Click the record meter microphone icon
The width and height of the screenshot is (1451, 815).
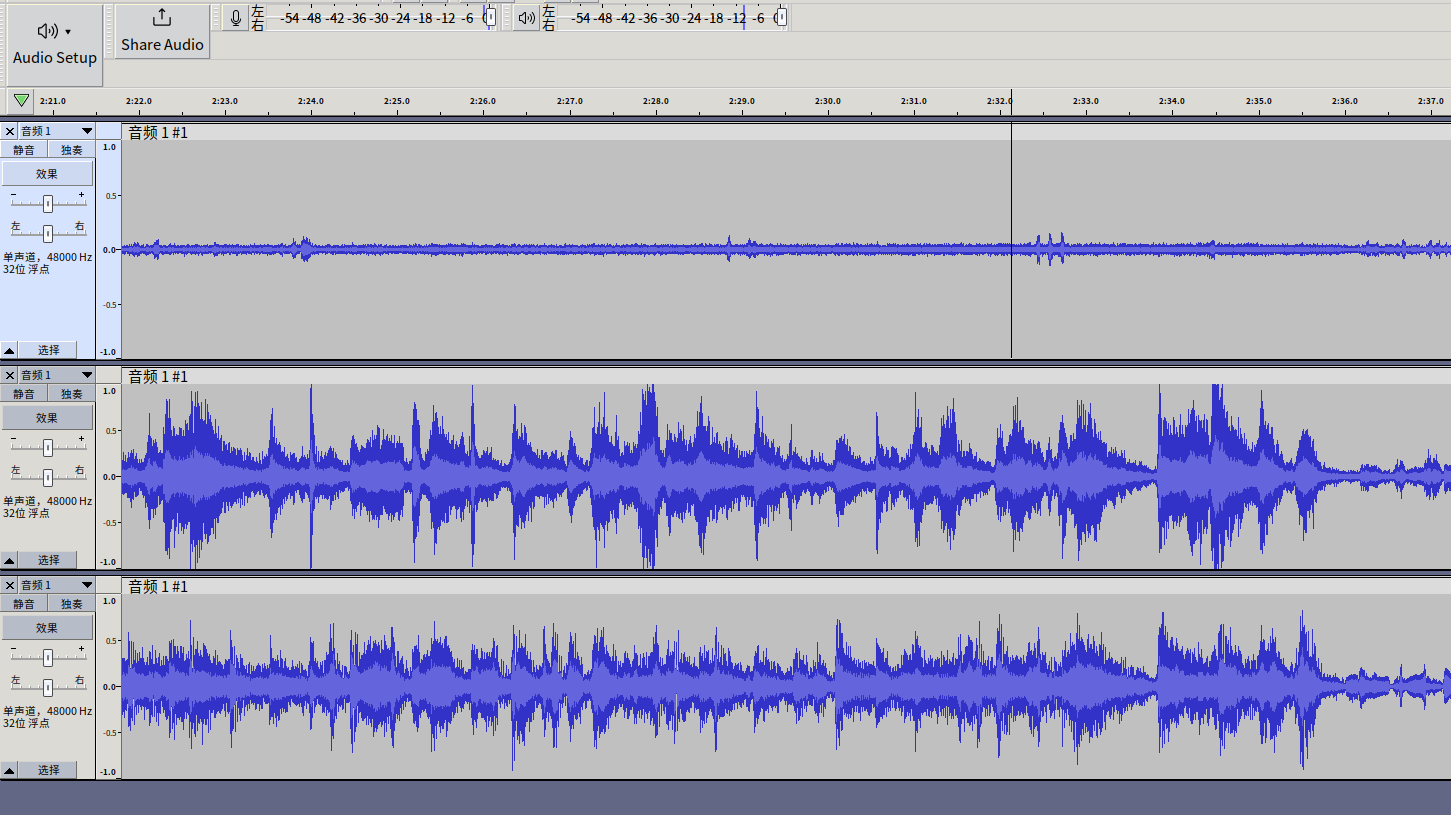236,18
